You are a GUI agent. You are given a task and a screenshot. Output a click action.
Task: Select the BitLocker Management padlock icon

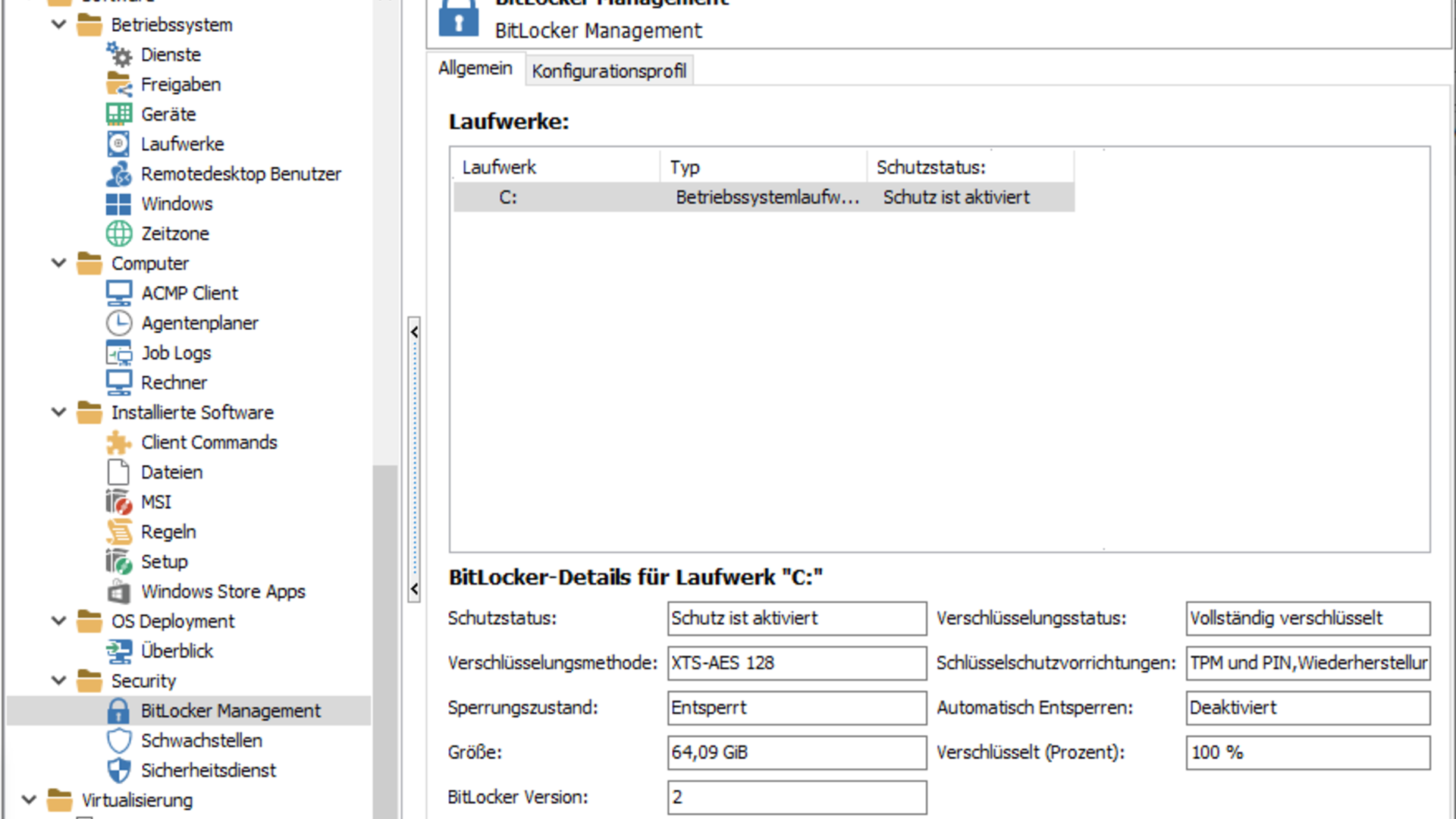(x=119, y=711)
